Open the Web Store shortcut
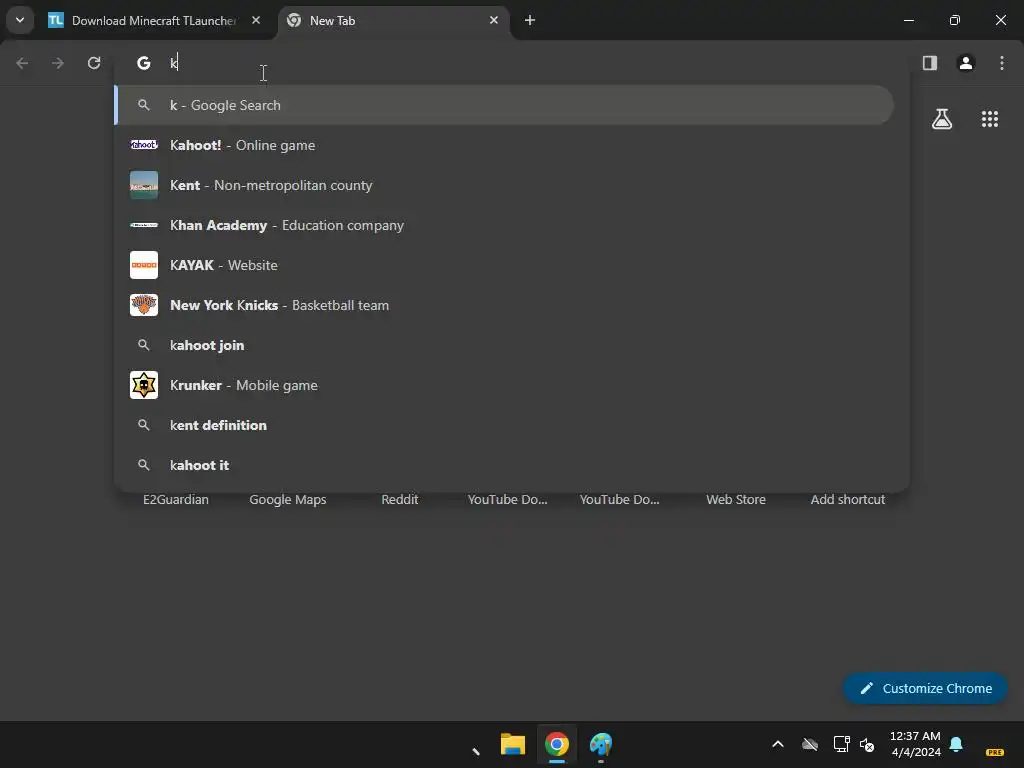The width and height of the screenshot is (1024, 768). [736, 500]
